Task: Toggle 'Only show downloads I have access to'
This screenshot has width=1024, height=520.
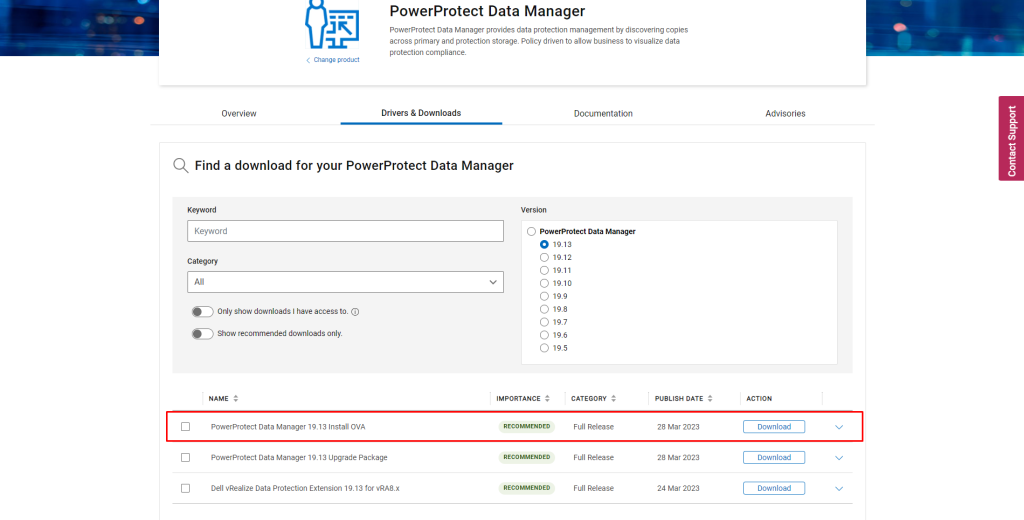Action: point(203,312)
